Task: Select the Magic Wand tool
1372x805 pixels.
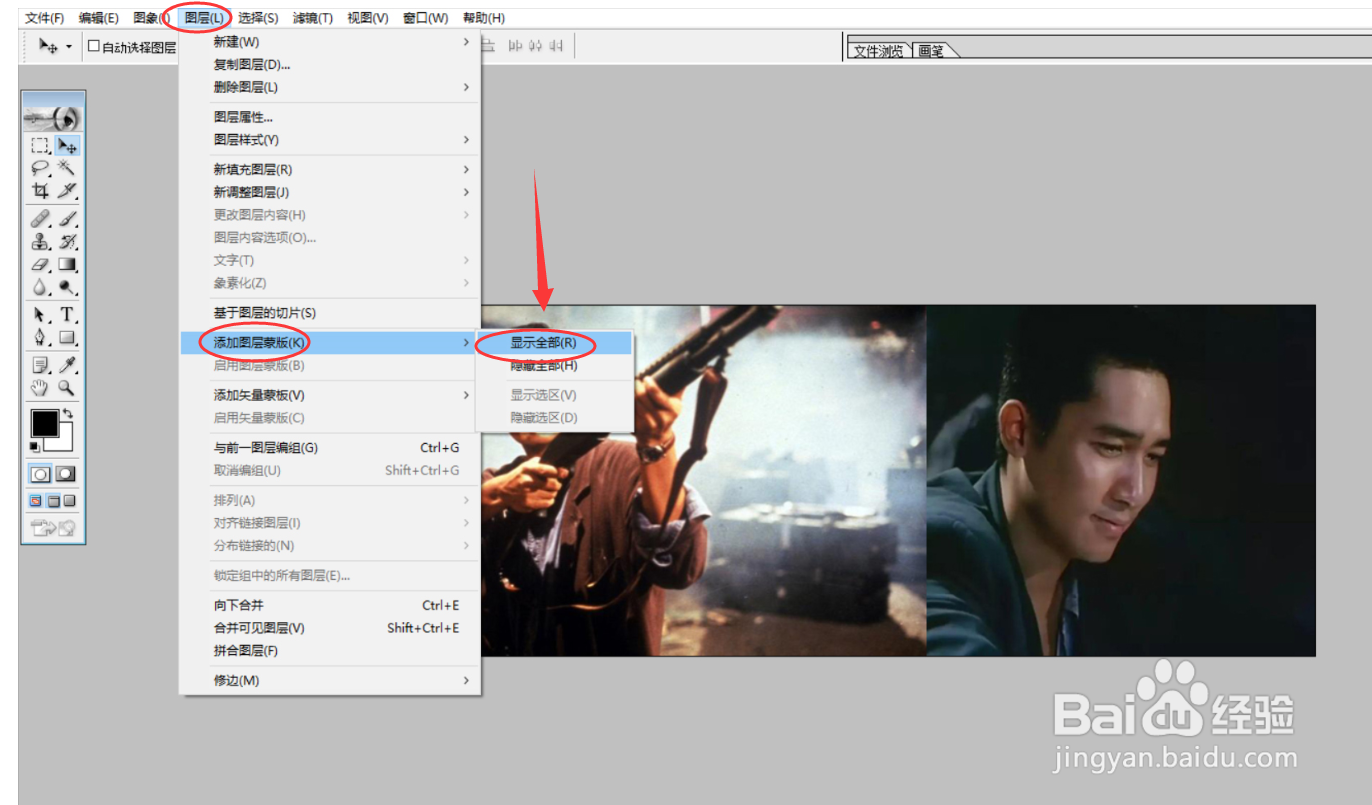Action: click(67, 168)
